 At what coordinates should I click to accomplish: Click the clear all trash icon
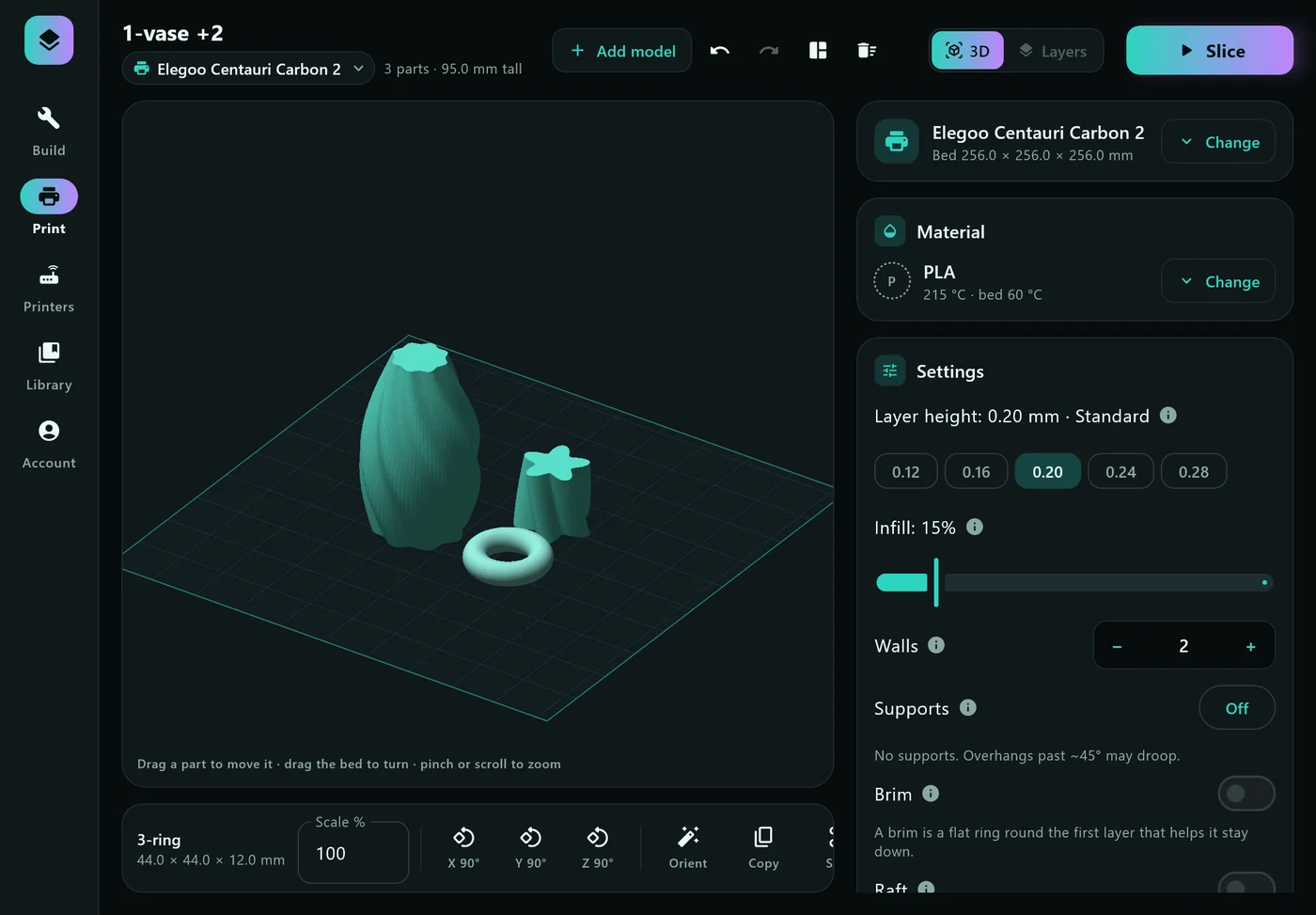867,51
